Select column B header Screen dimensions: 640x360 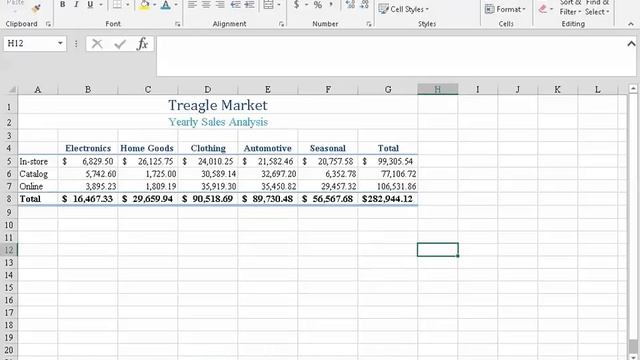88,89
